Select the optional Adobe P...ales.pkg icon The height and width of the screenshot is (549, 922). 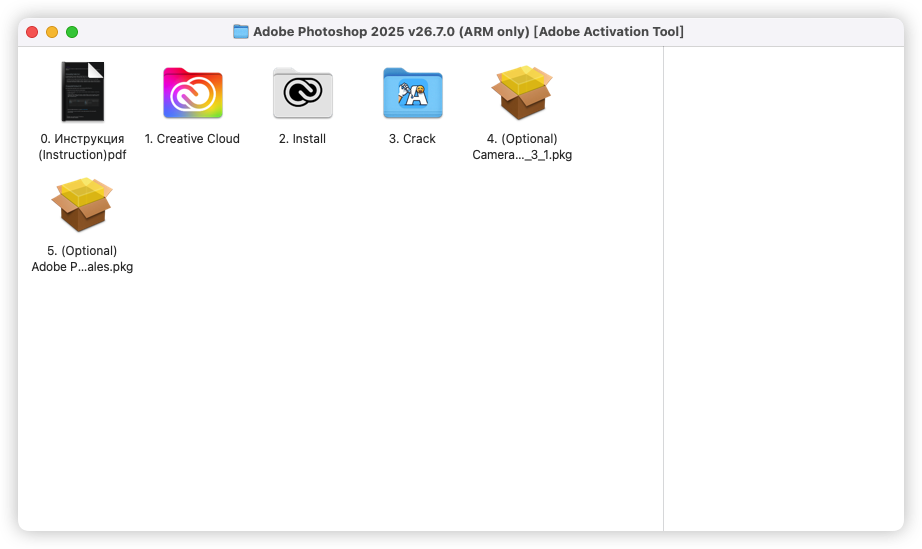coord(82,204)
